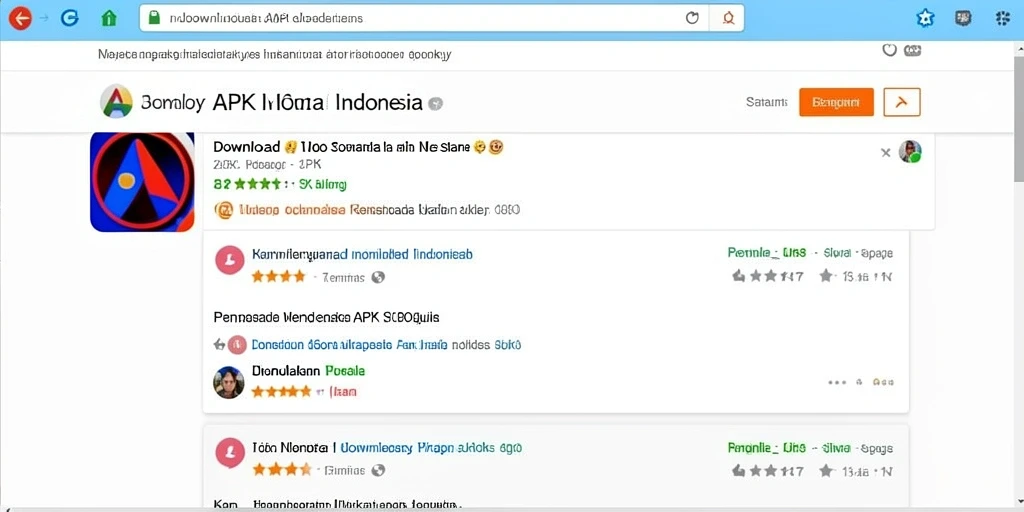Click the colorful triangle site logo
The width and height of the screenshot is (1024, 512).
(x=116, y=101)
